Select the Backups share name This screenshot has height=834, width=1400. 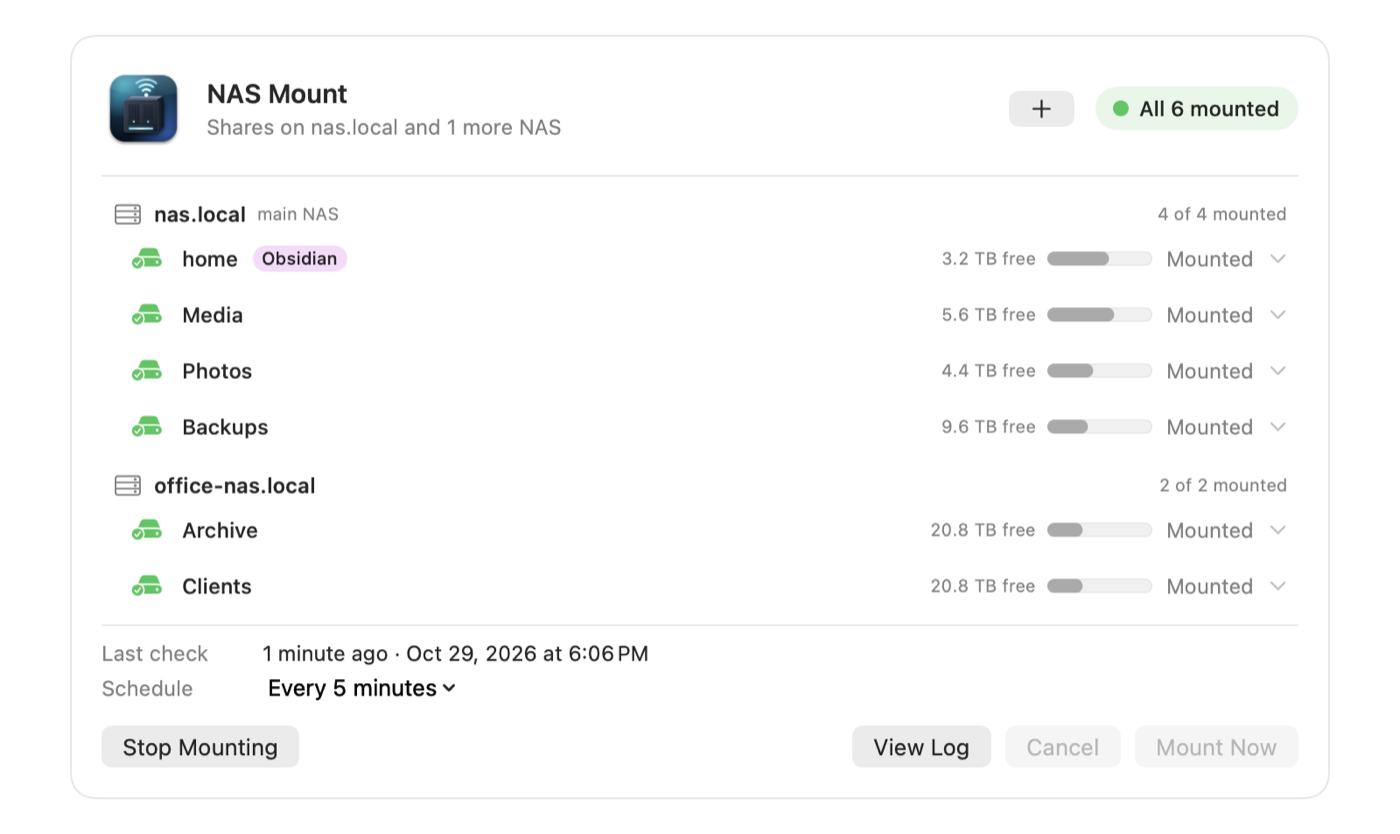tap(225, 427)
